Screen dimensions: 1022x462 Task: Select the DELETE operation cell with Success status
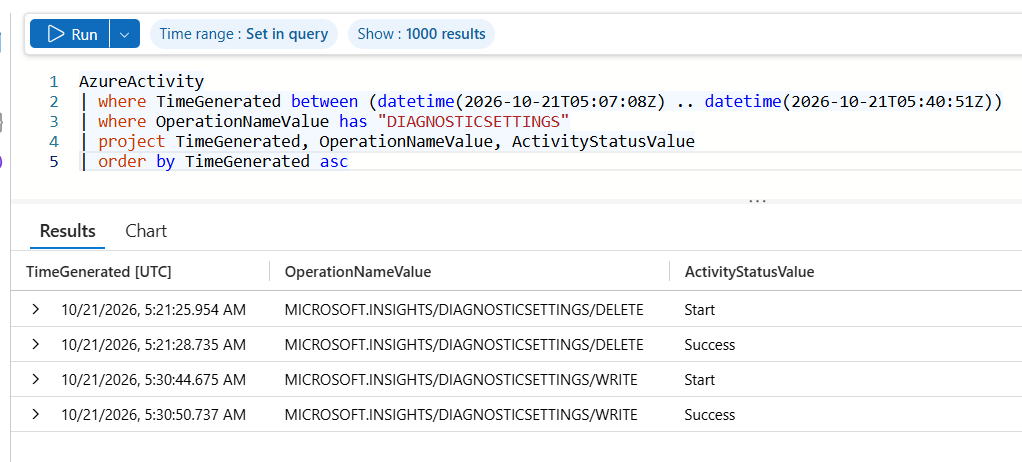point(464,345)
